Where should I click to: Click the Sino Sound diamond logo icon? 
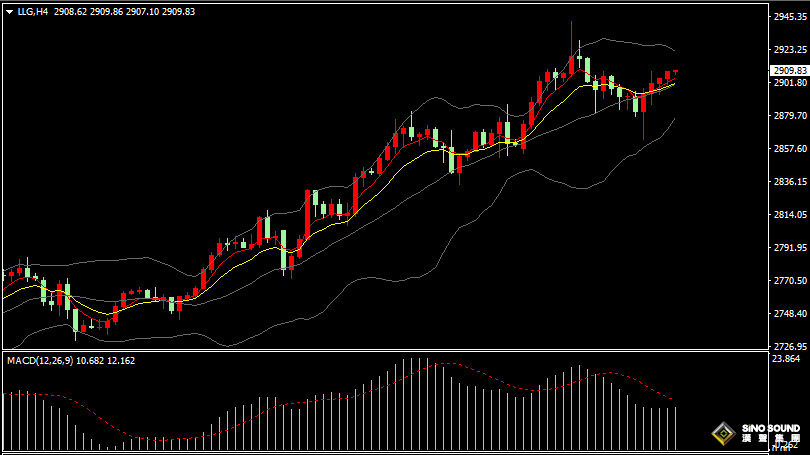tap(719, 434)
